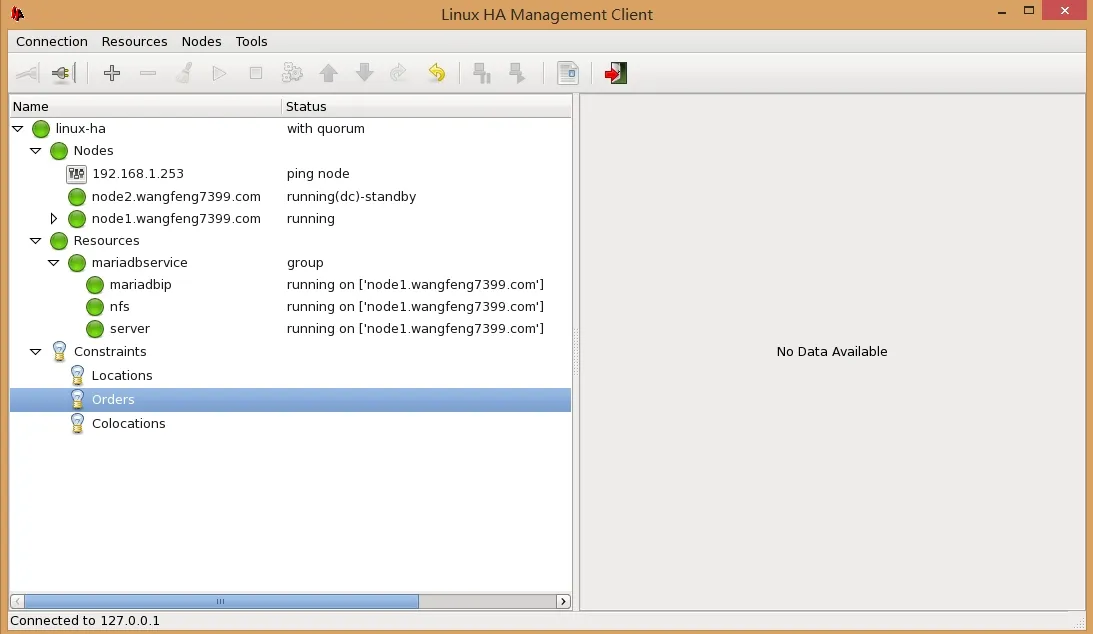This screenshot has width=1093, height=634.
Task: Click the 'with quorum' status text
Action: coord(326,129)
